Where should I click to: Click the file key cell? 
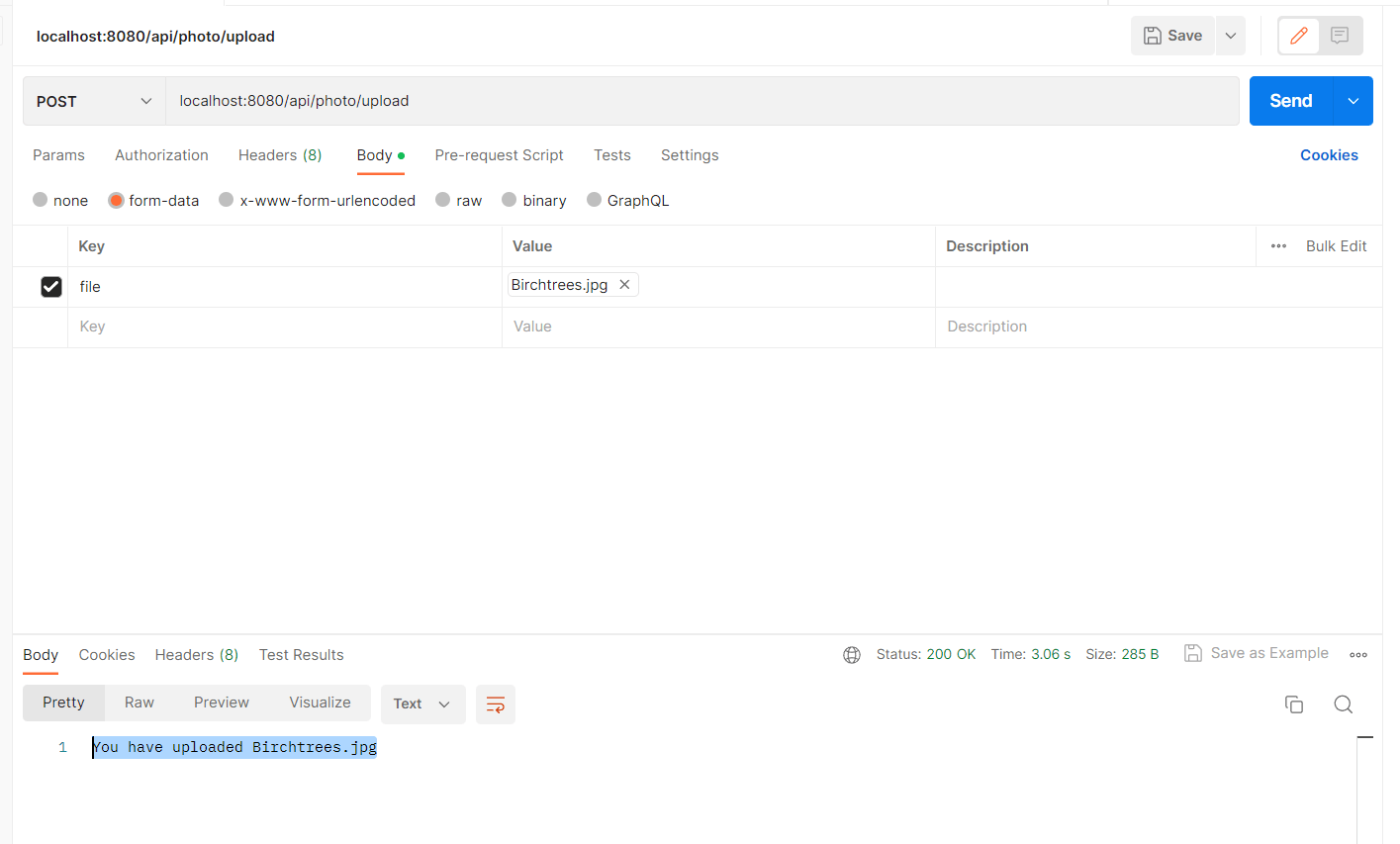[285, 287]
